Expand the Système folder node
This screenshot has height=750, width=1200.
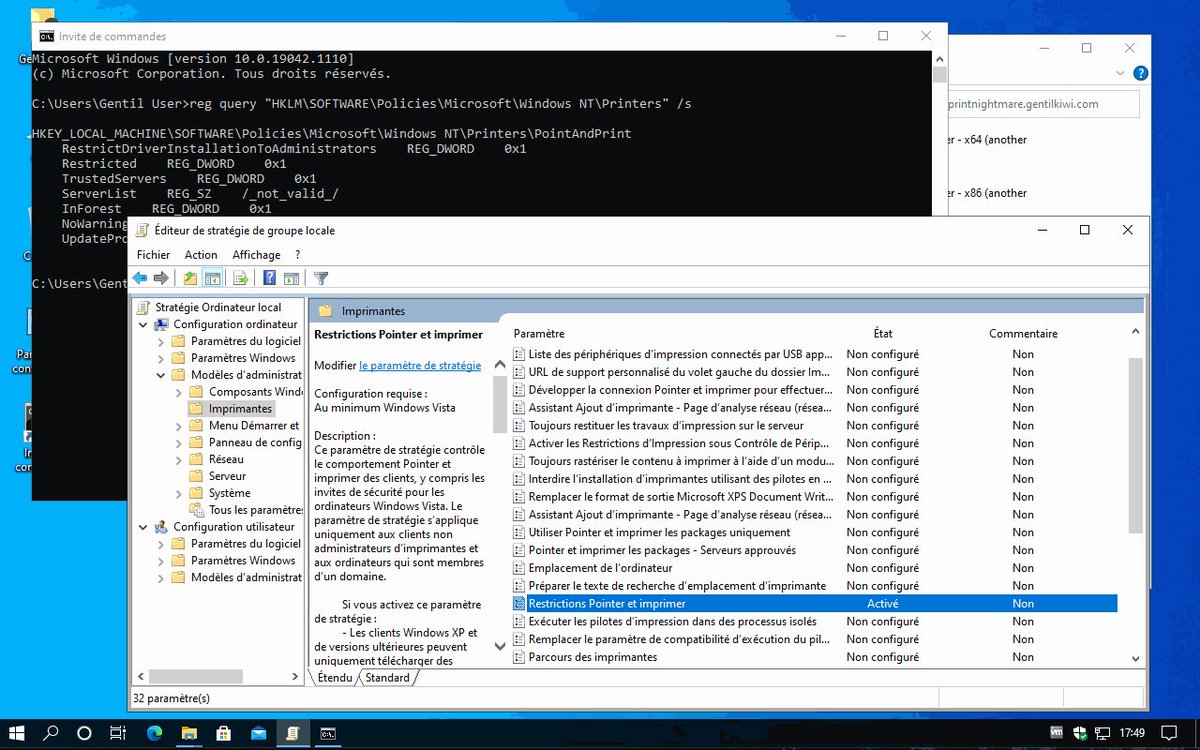[x=180, y=493]
